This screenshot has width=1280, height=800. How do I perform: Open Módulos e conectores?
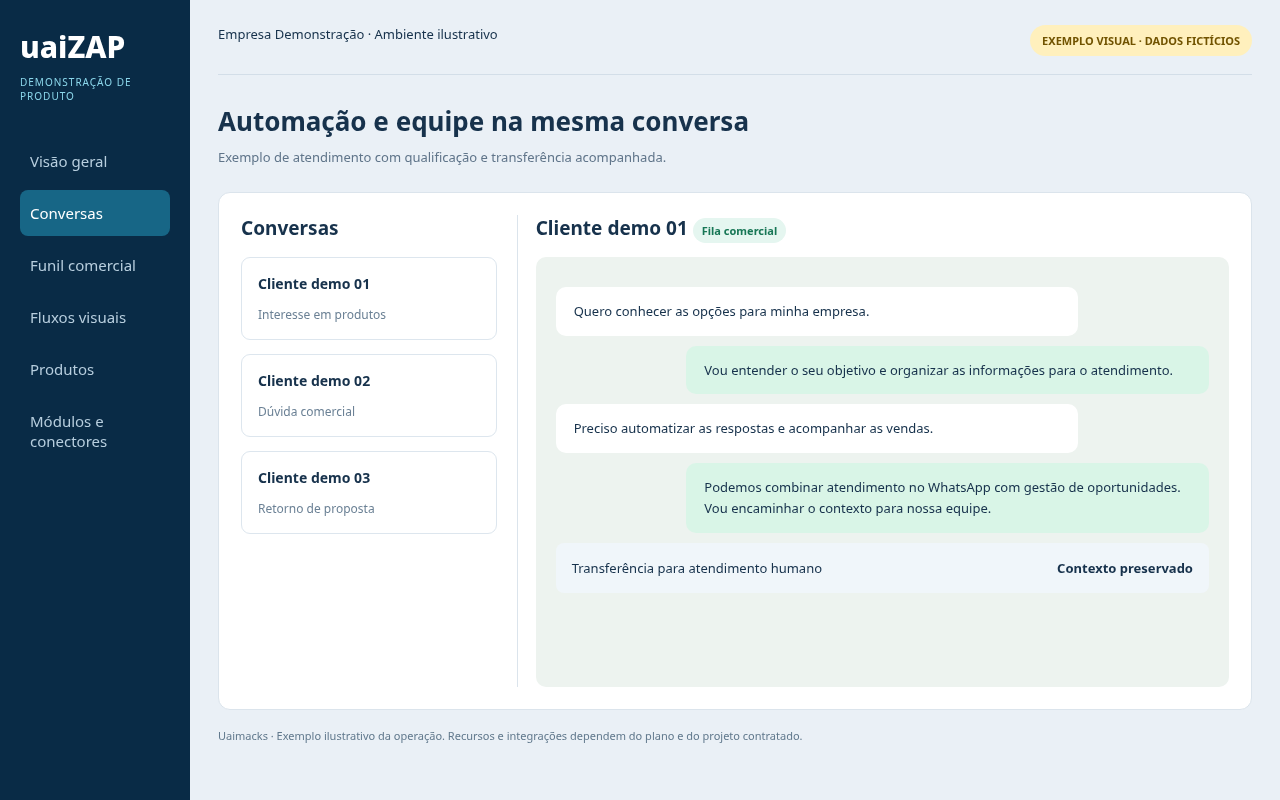(x=95, y=432)
